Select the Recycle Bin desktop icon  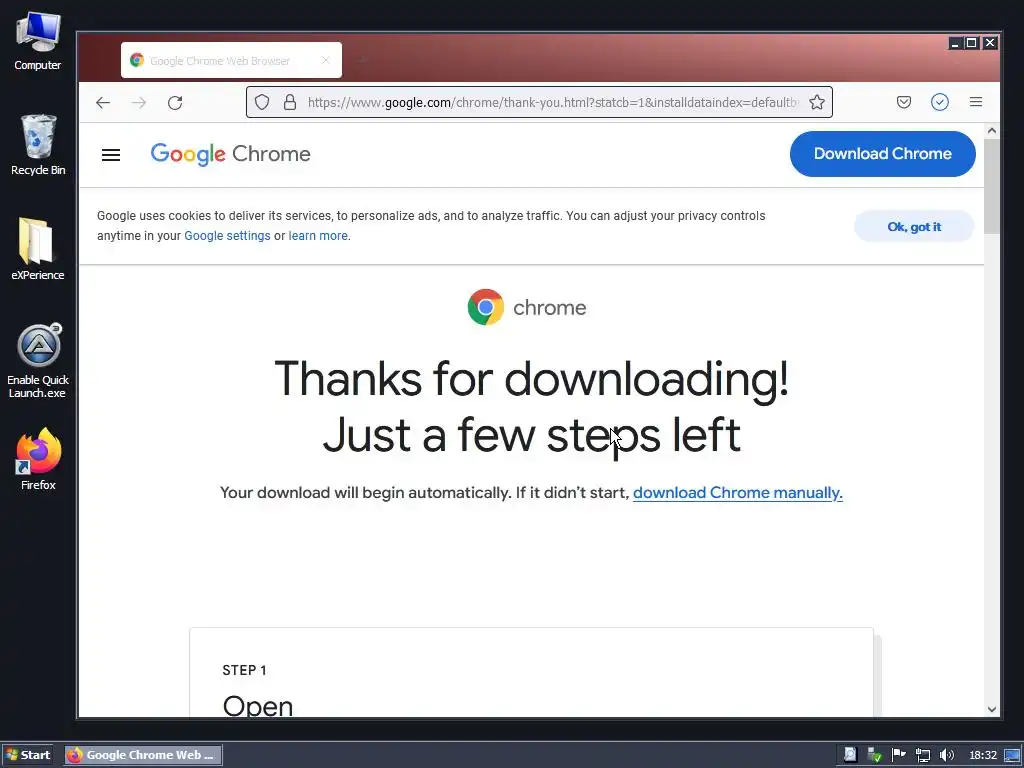point(38,145)
